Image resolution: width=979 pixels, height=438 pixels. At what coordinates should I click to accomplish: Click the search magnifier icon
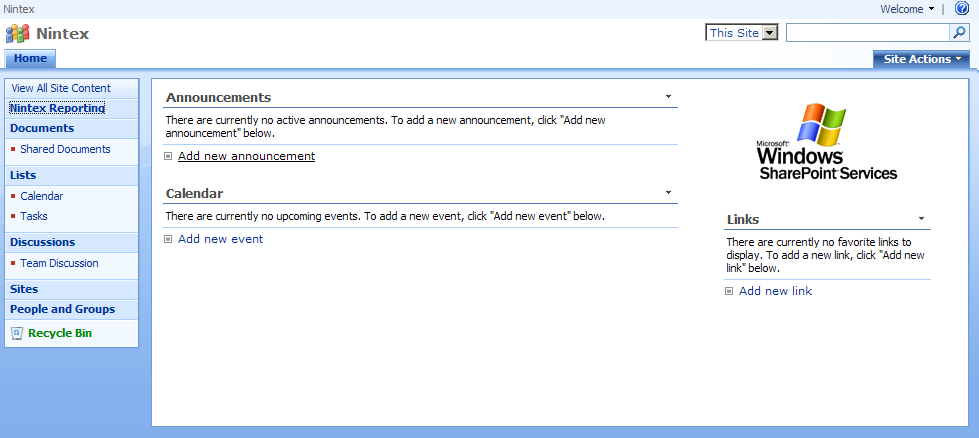pyautogui.click(x=959, y=33)
